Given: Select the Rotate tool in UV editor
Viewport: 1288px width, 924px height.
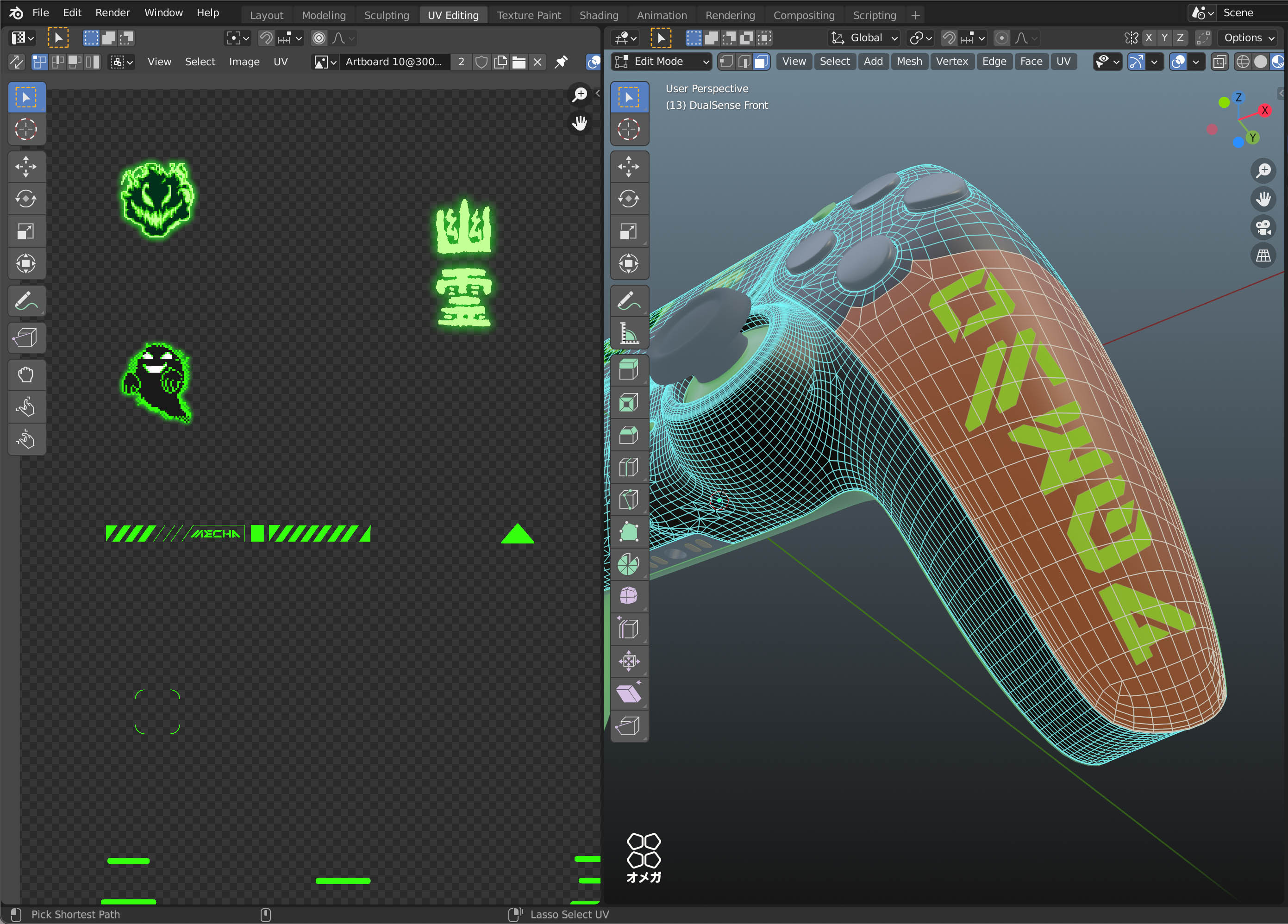Looking at the screenshot, I should (x=26, y=200).
